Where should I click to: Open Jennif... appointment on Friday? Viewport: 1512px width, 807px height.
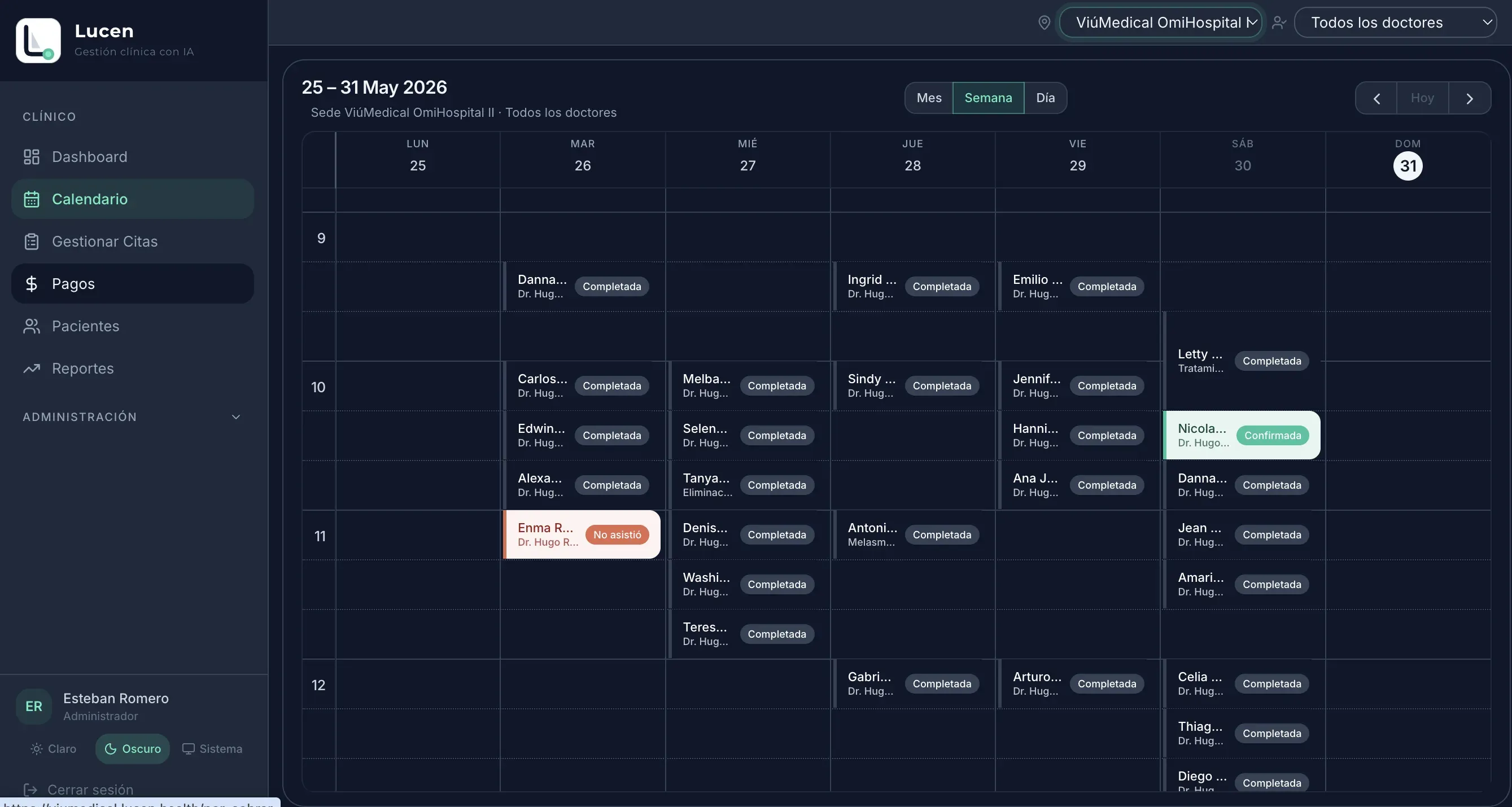(x=1077, y=385)
